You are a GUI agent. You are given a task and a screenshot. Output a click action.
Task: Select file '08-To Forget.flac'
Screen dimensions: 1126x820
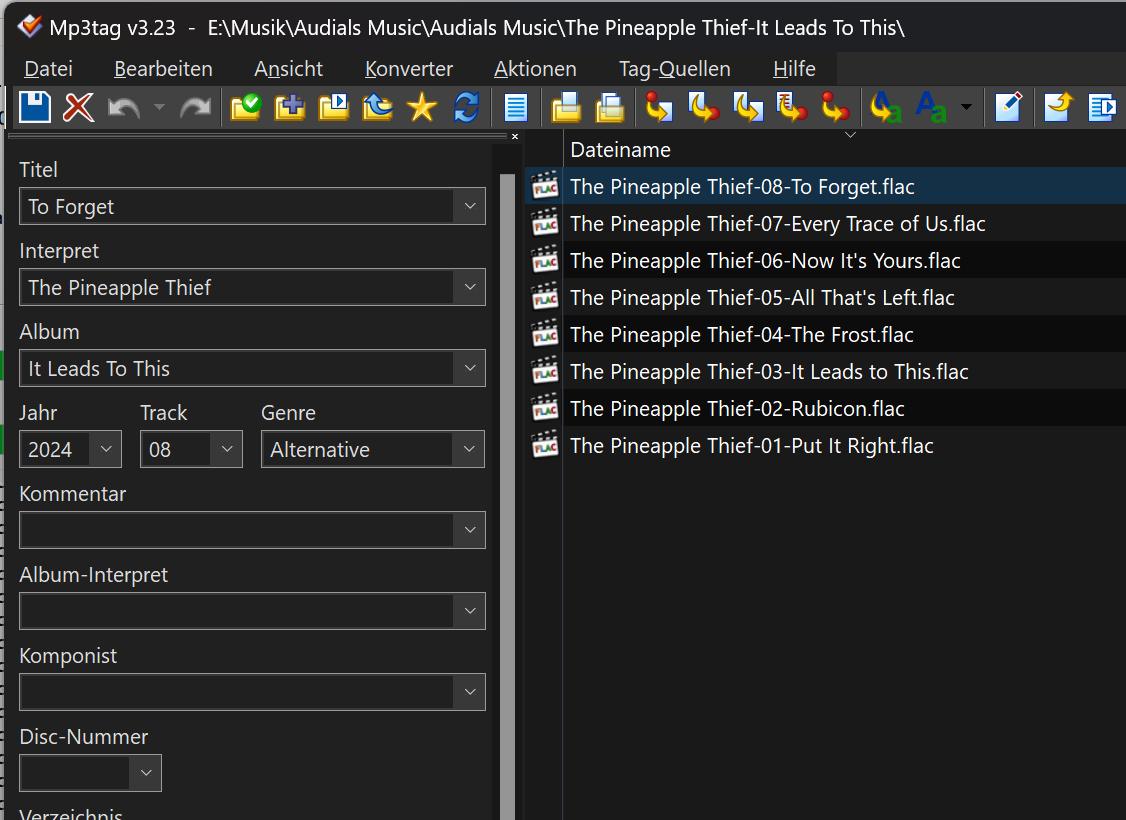(x=826, y=187)
